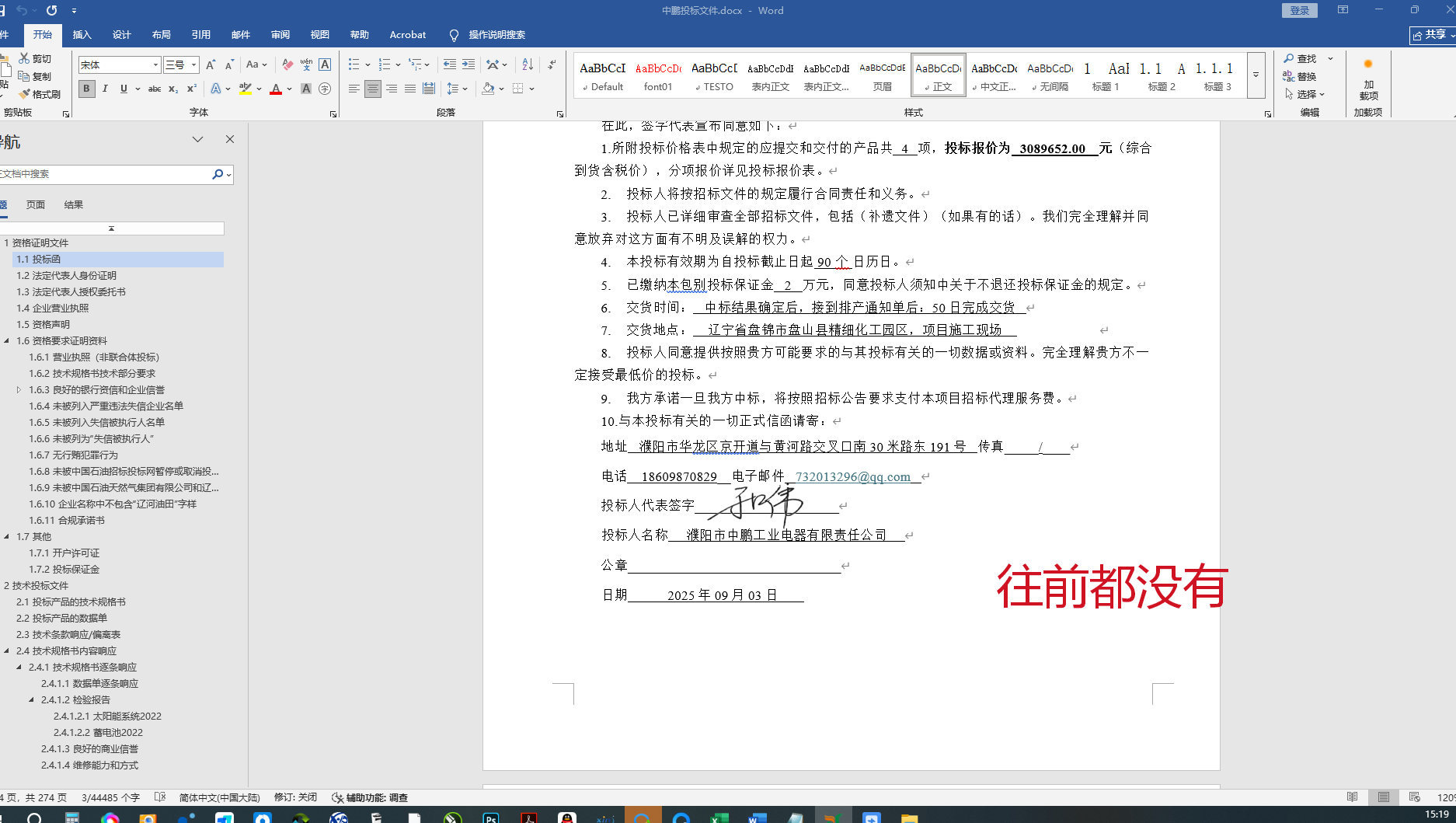This screenshot has height=823, width=1456.
Task: Open the Photoshop icon on the taskbar
Action: click(x=490, y=817)
